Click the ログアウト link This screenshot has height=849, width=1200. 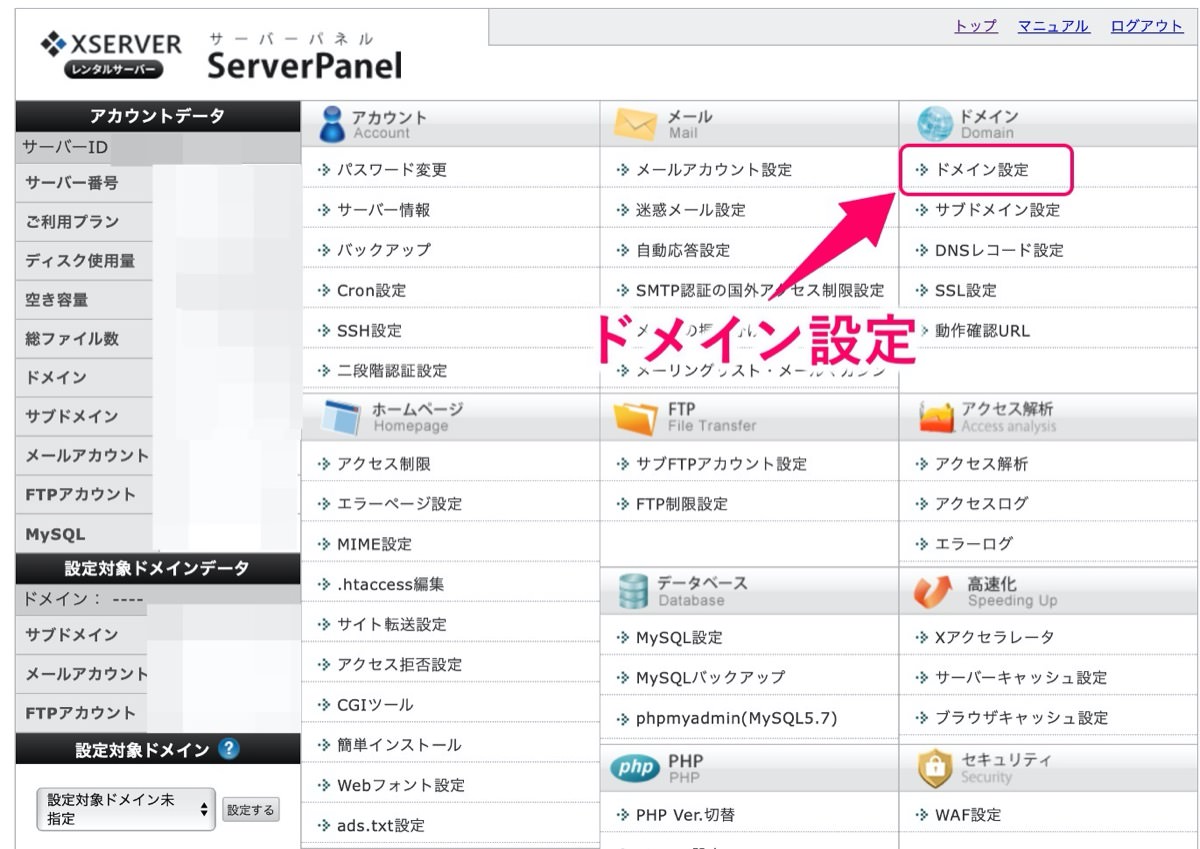pos(1146,26)
